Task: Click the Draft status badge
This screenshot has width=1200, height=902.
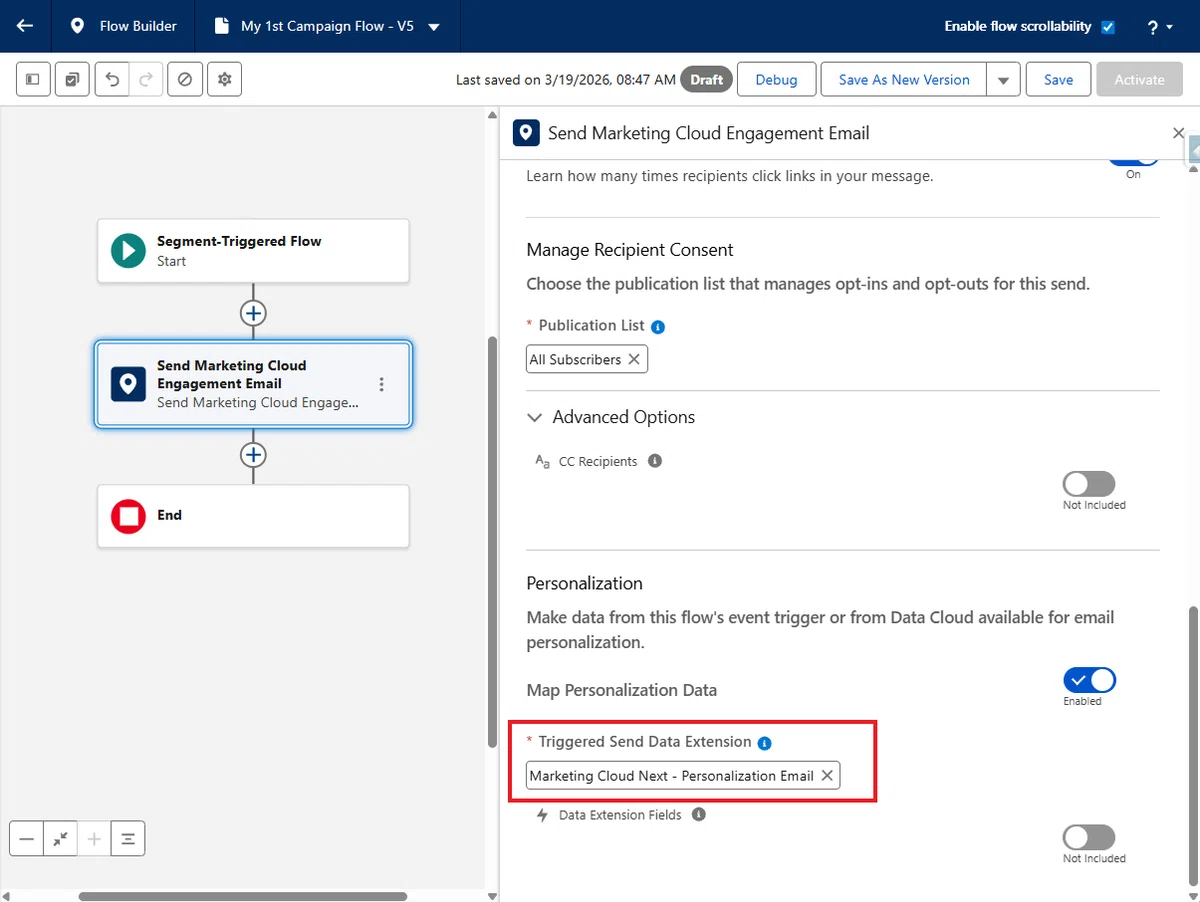Action: 706,80
